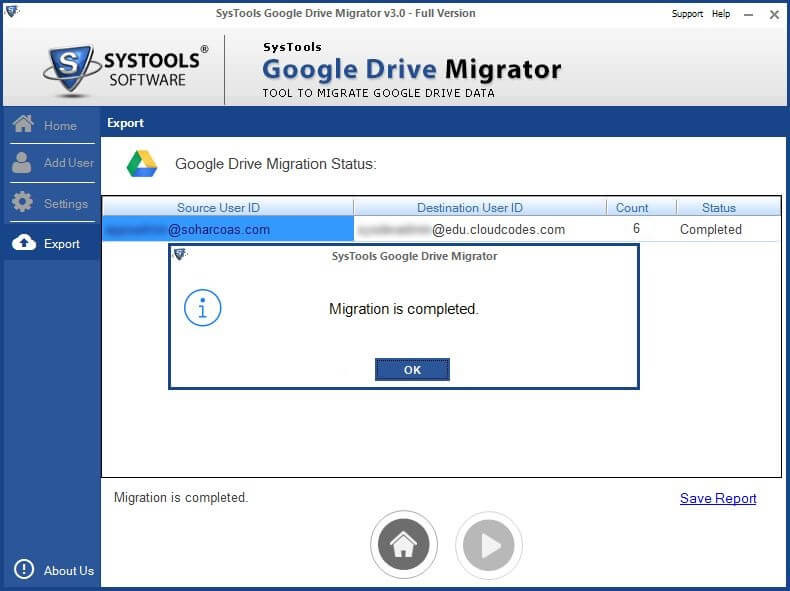Select the @soharcoas.com source user cell
The image size is (790, 591).
tap(228, 229)
